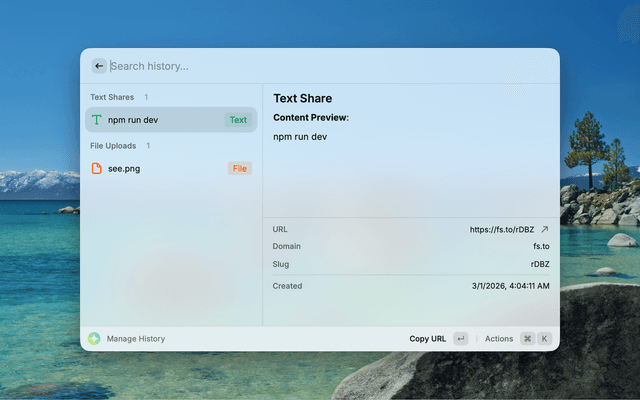Click the Copy URL button
The image size is (640, 400).
tap(427, 339)
